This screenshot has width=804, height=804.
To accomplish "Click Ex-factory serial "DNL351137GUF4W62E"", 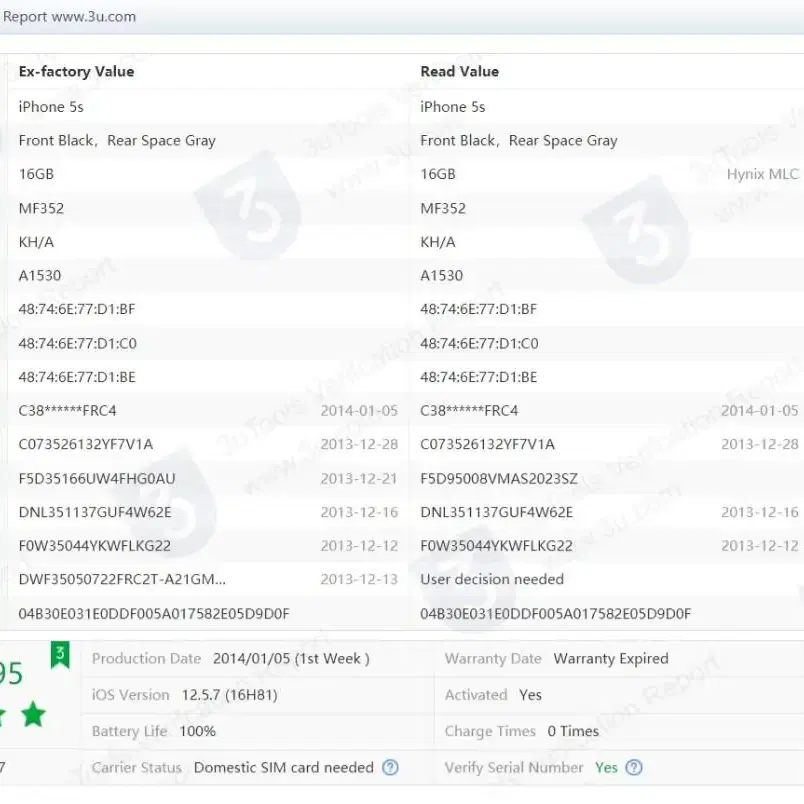I will click(95, 512).
